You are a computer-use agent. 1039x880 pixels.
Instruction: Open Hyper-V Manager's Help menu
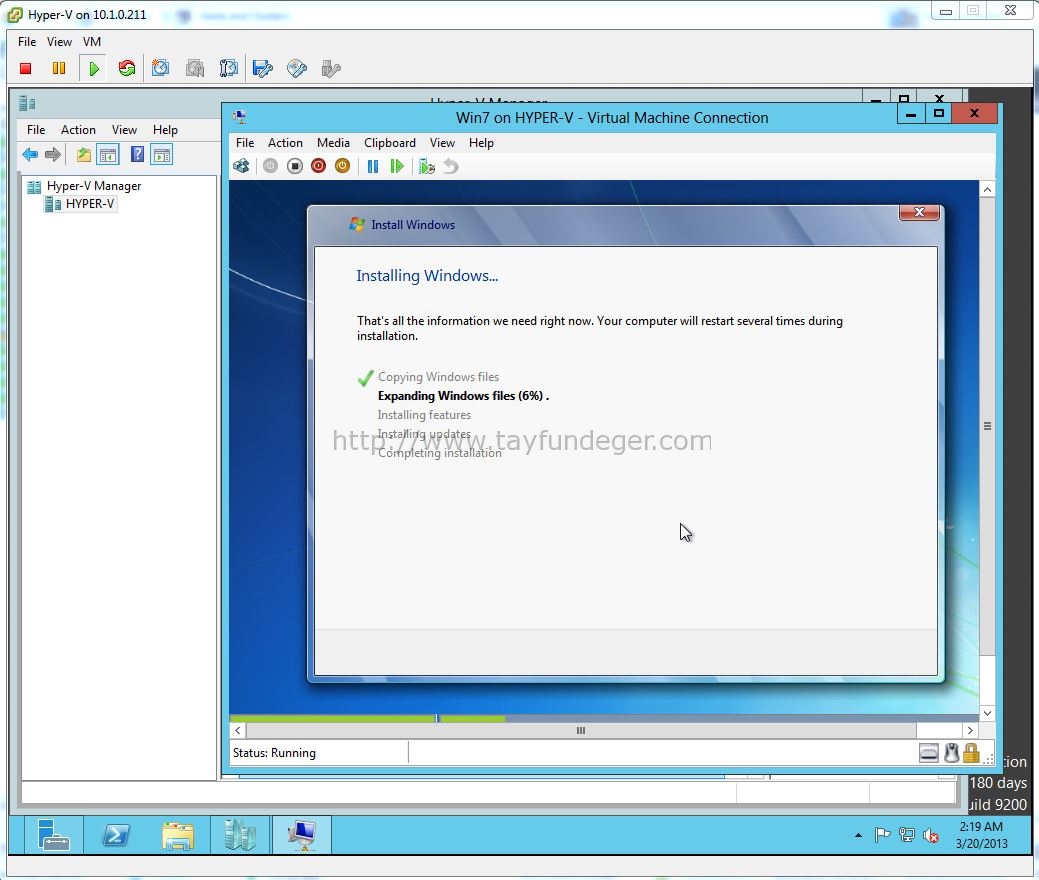(165, 130)
